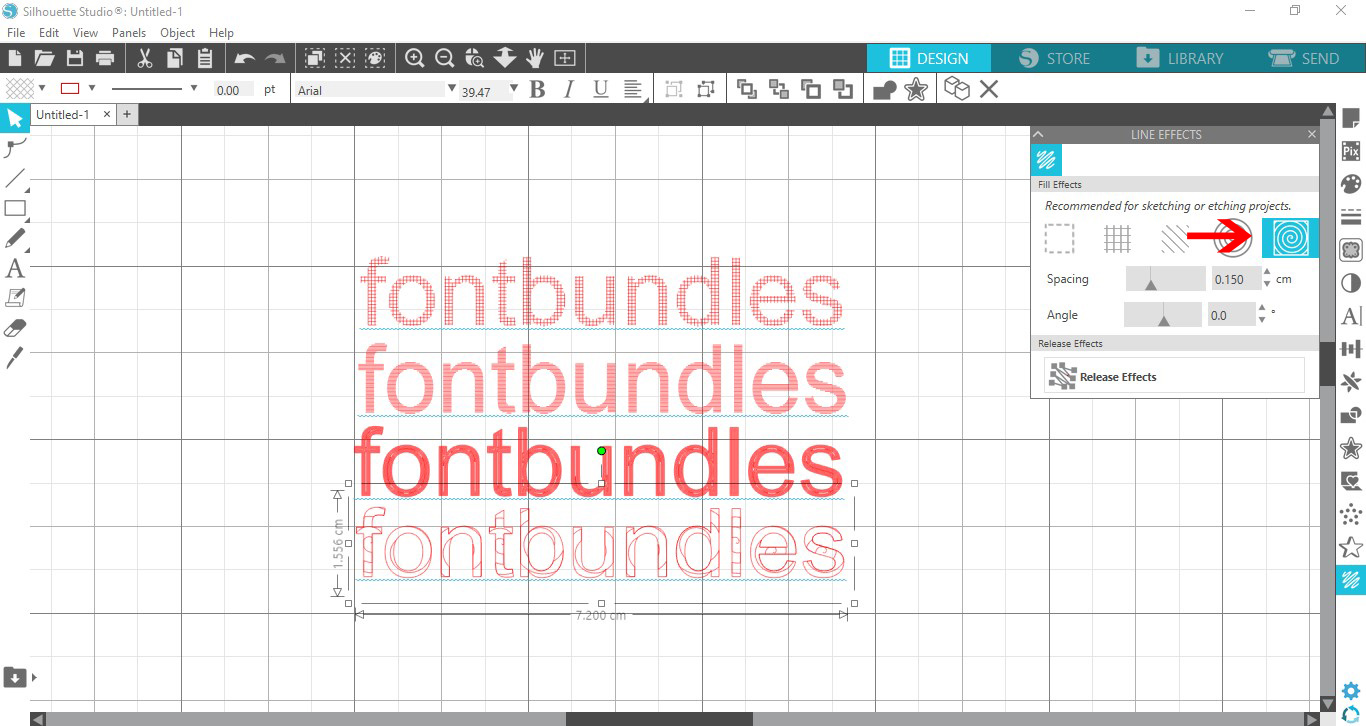Adjust the Spacing value stepper arrows

point(1268,279)
